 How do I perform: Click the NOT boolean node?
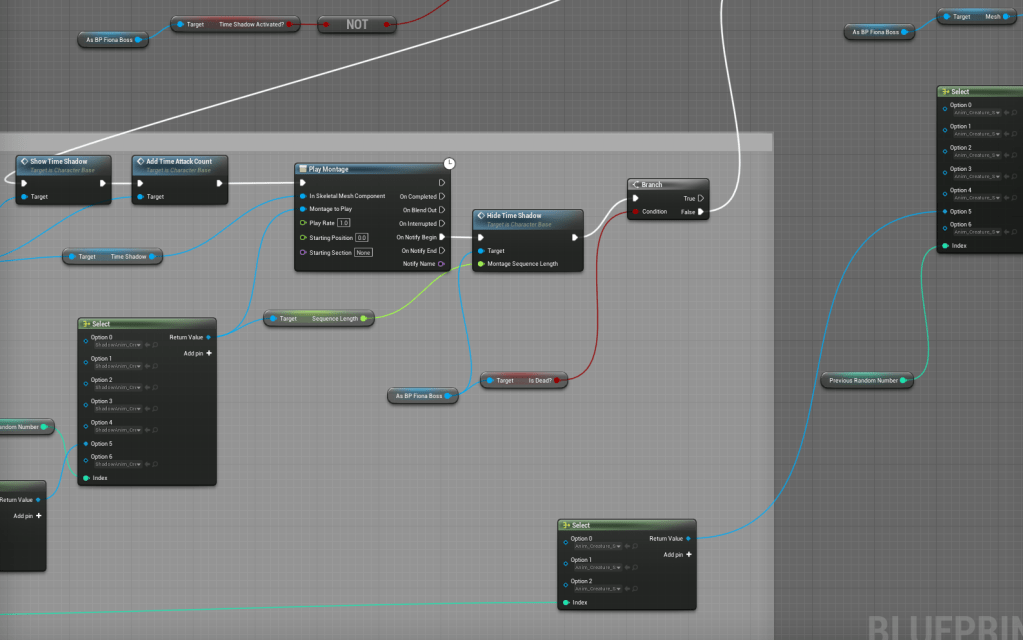pos(357,24)
